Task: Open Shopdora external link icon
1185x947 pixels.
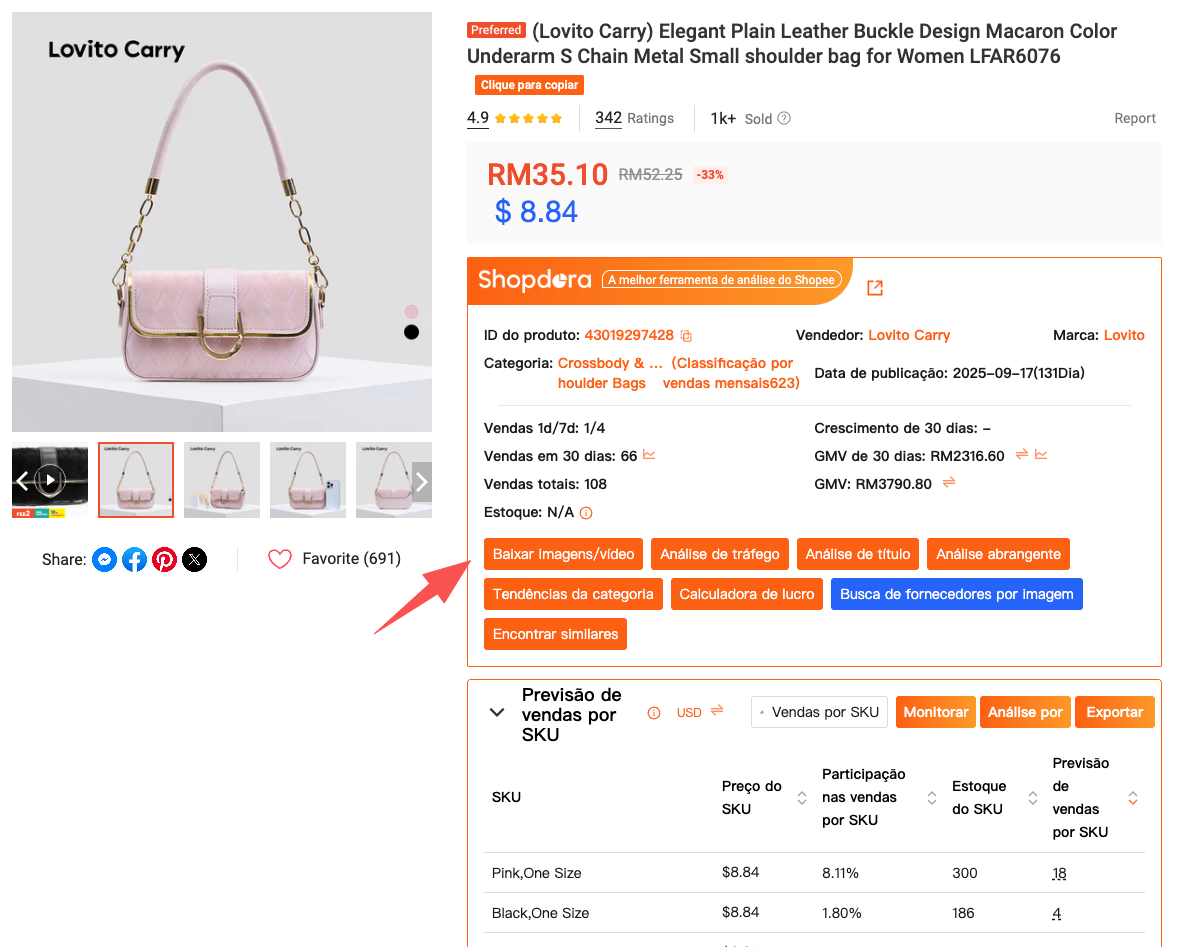Action: 875,288
